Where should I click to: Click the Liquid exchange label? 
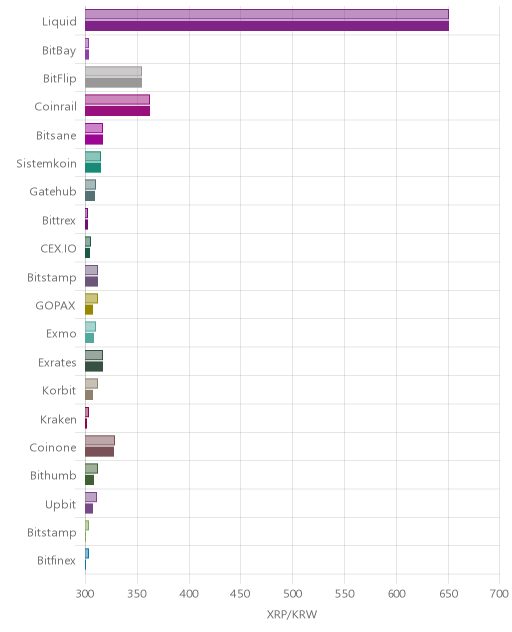[x=59, y=21]
